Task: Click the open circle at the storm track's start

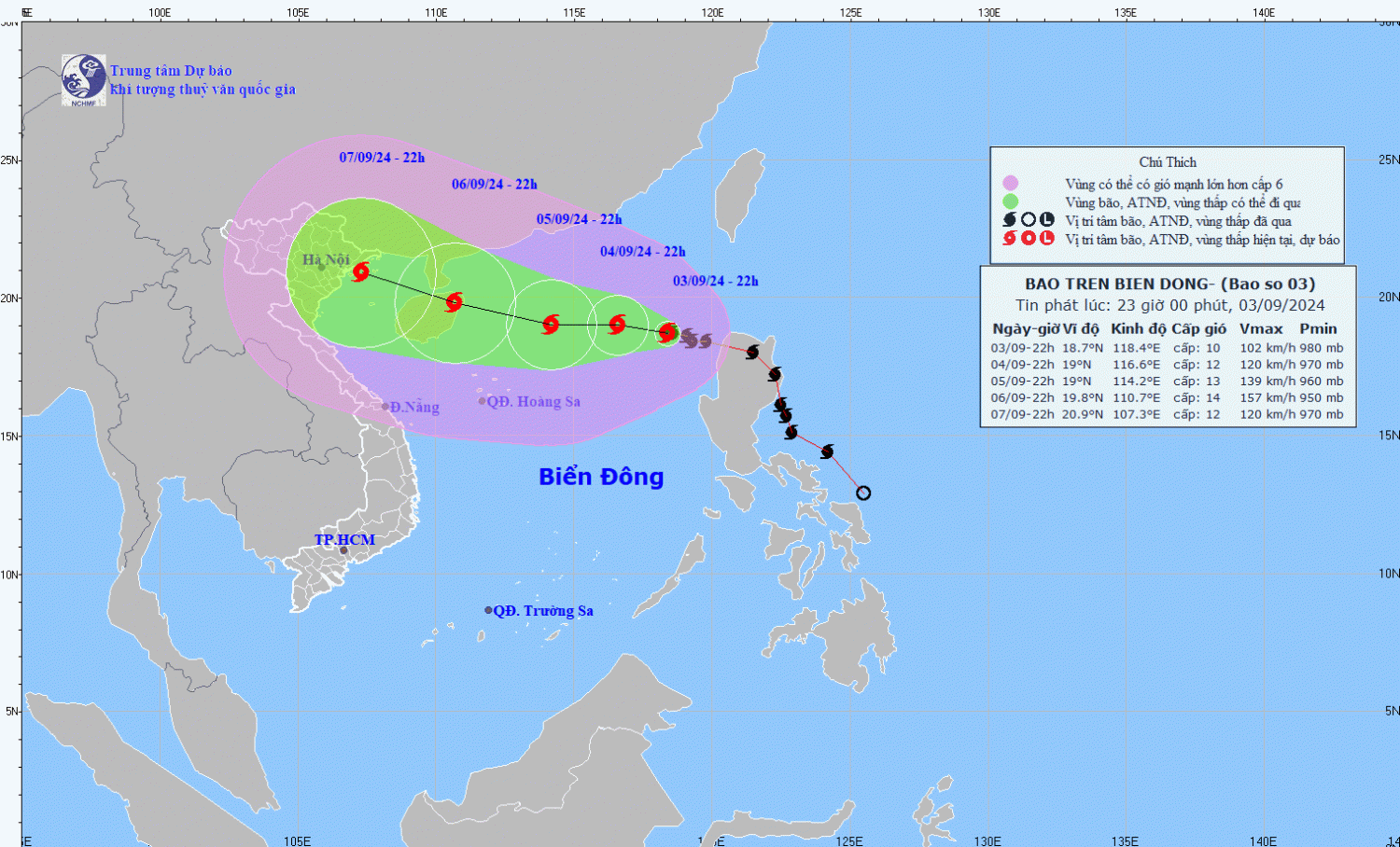Action: pos(863,493)
